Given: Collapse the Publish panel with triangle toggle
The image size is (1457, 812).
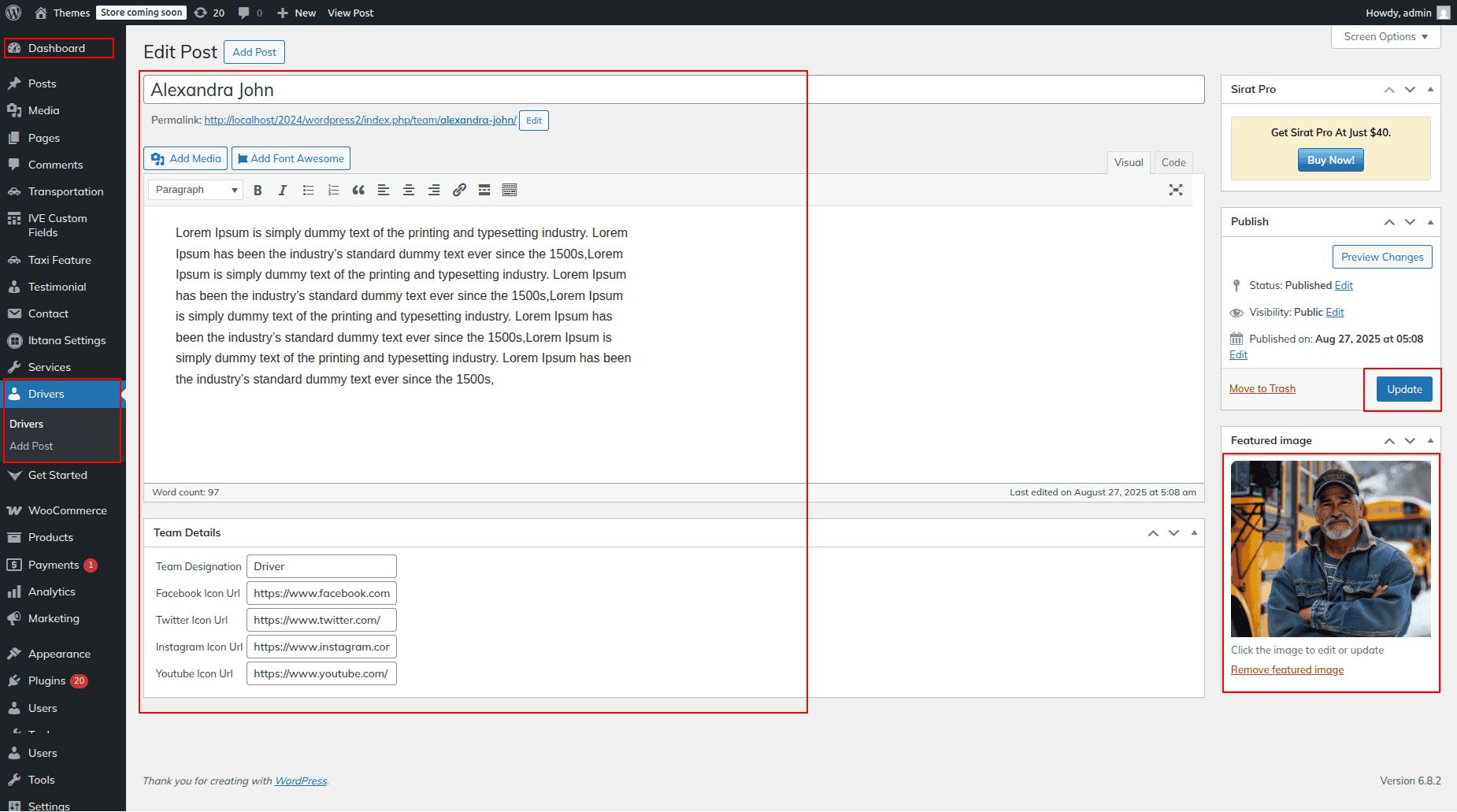Looking at the screenshot, I should tap(1430, 222).
